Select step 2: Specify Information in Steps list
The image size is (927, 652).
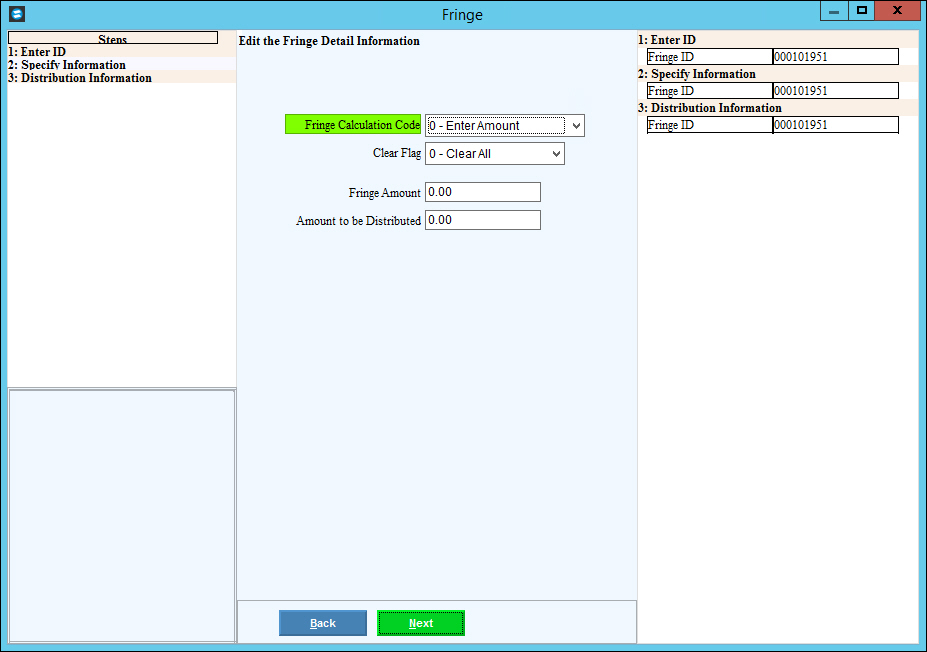[122, 64]
